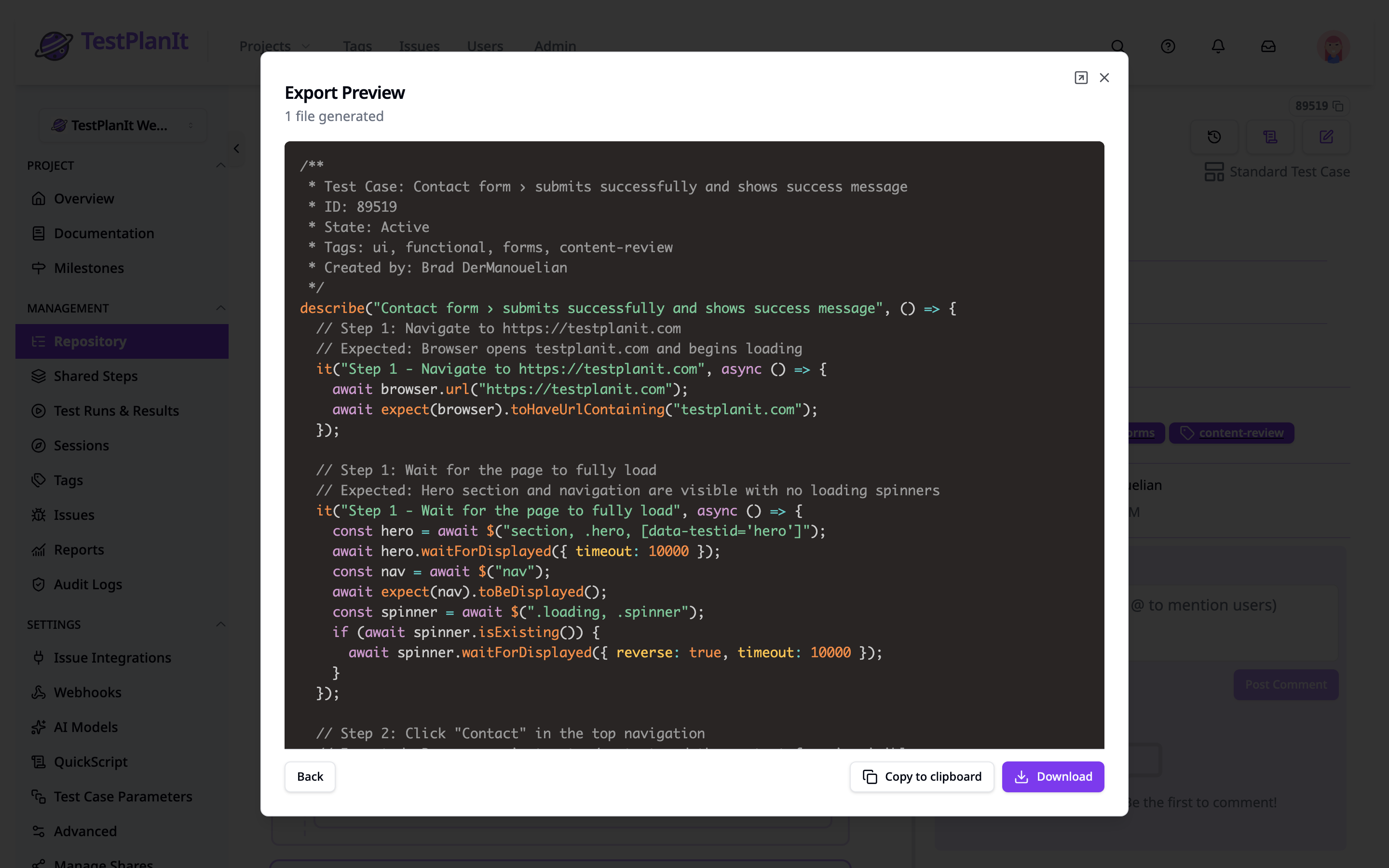Viewport: 1389px width, 868px height.
Task: Click the edit pencil icon
Action: pos(1326,136)
